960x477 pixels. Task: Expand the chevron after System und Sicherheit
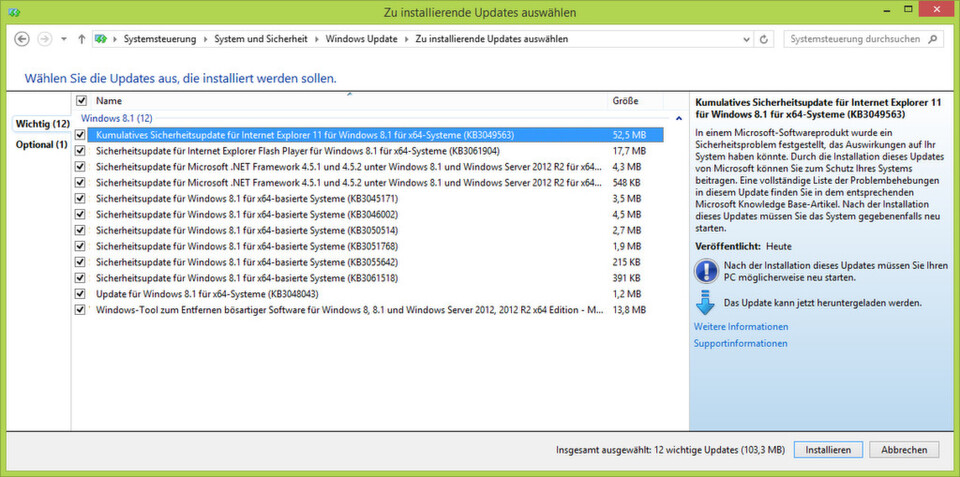coord(317,39)
